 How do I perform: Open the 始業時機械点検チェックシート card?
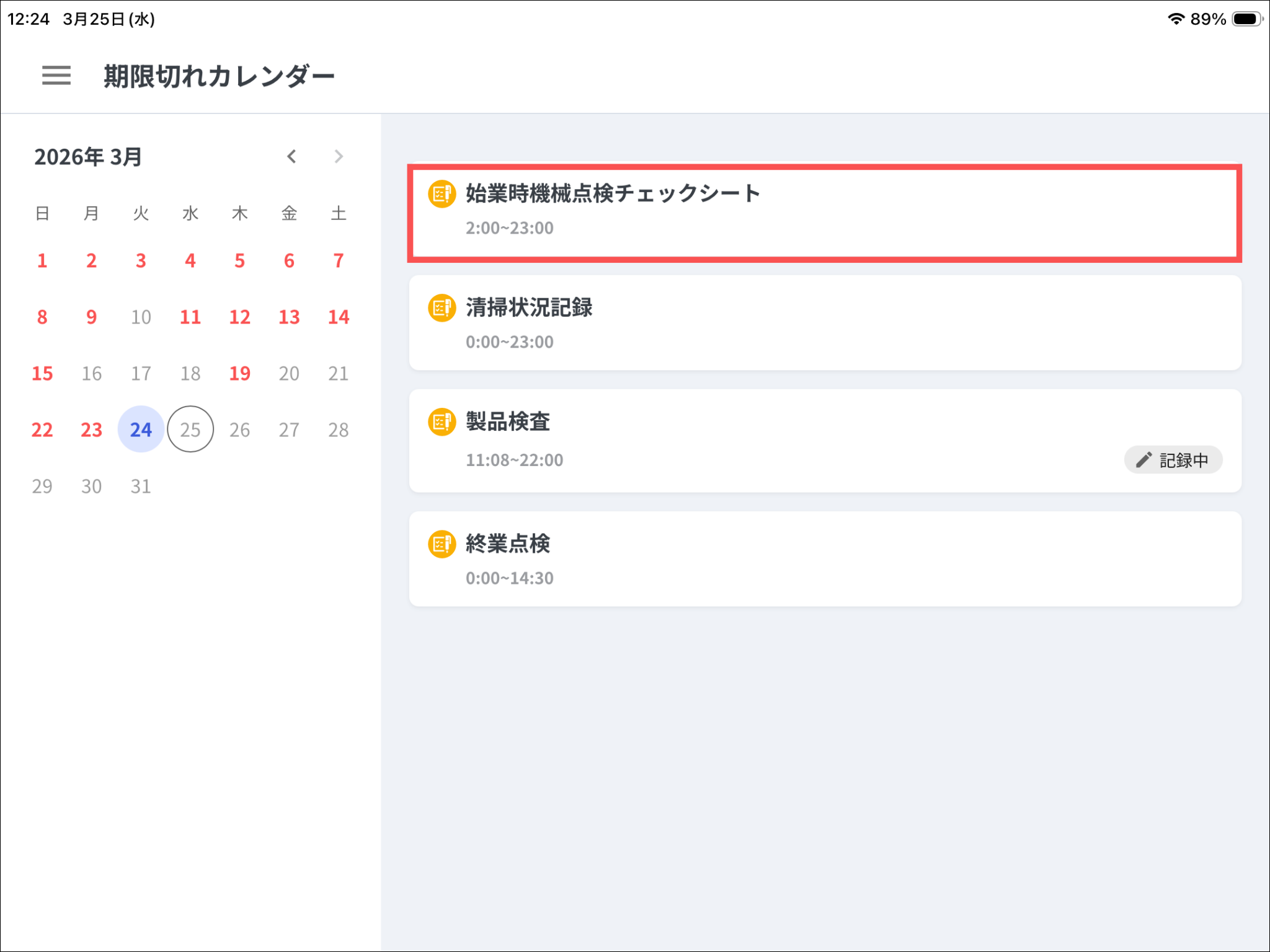(825, 213)
